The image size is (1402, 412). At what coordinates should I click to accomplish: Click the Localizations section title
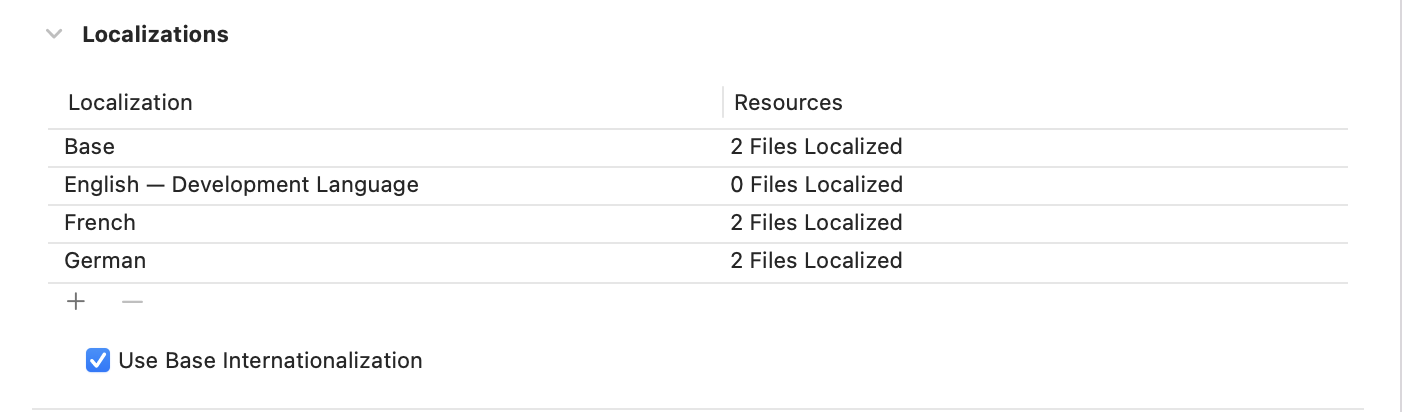pyautogui.click(x=155, y=34)
